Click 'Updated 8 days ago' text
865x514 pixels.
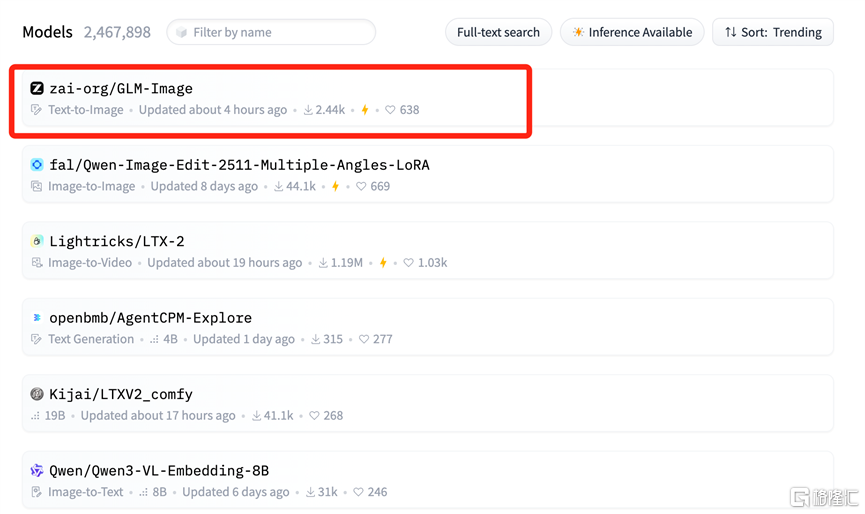tap(204, 186)
